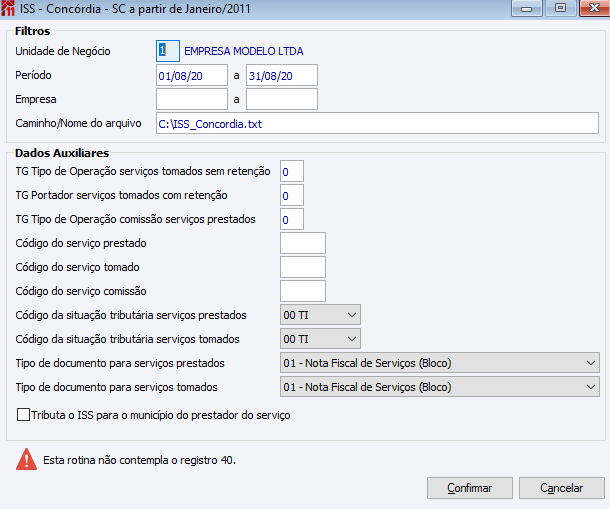Click the Caminho/Nome do arquivo label

78,123
